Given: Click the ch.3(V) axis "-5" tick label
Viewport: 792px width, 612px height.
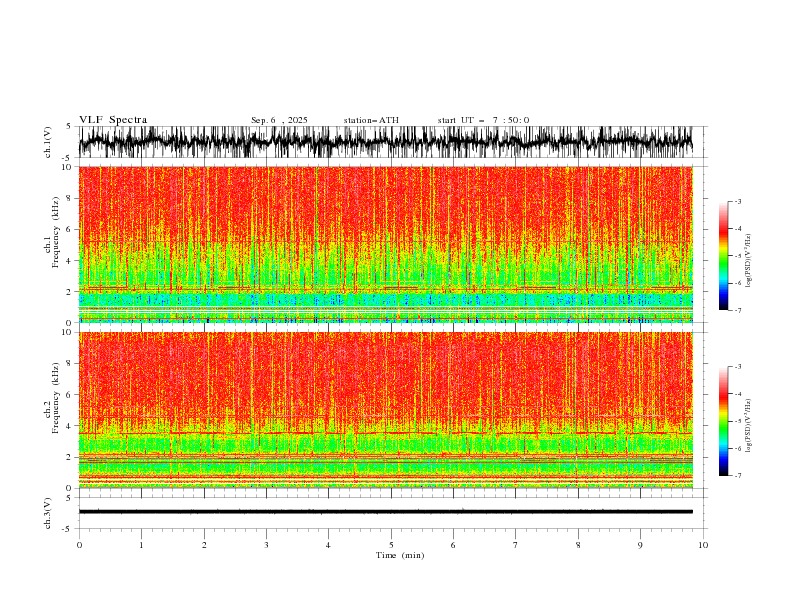Looking at the screenshot, I should pos(68,529).
